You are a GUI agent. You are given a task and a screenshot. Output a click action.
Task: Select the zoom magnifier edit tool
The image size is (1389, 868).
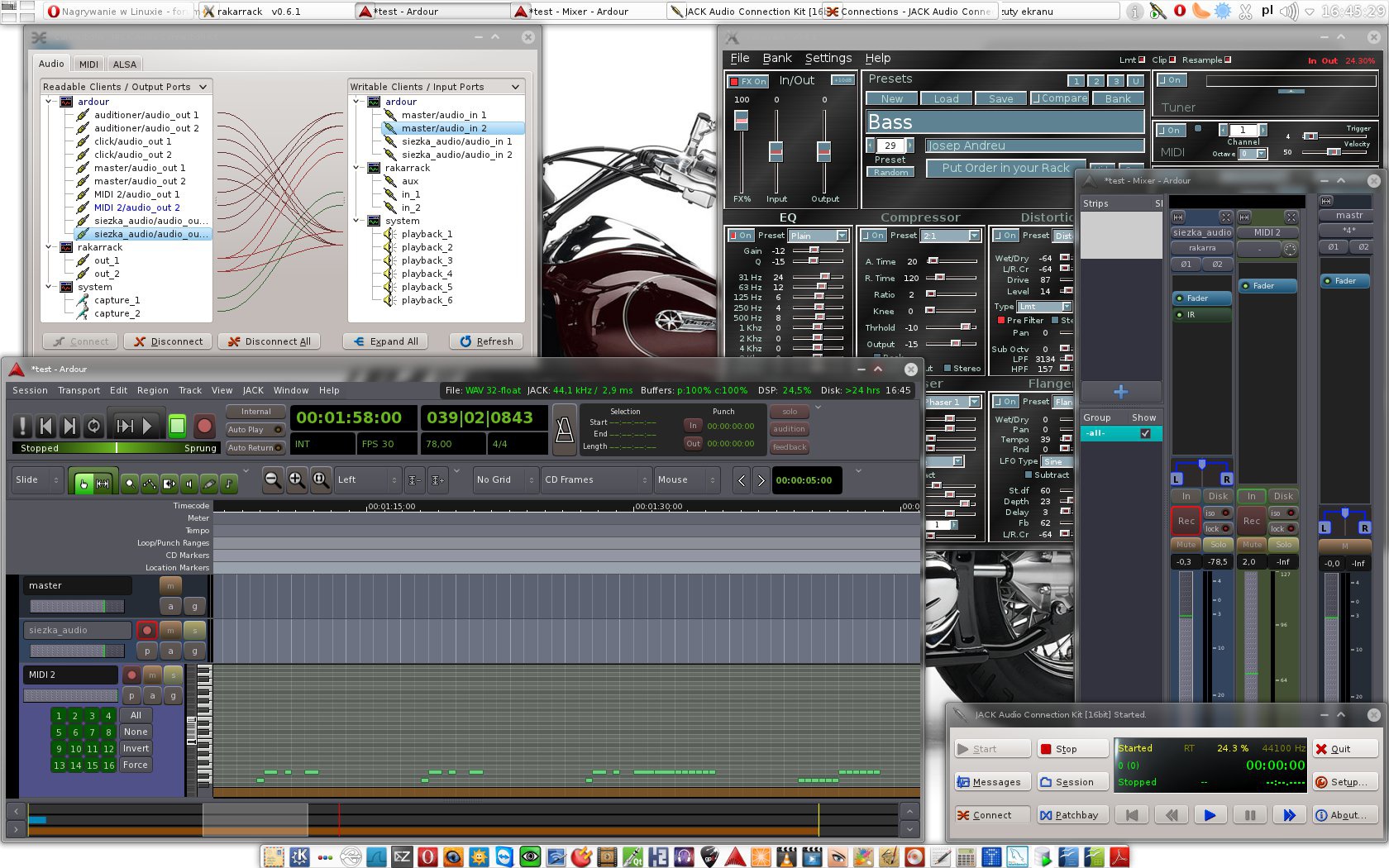tap(130, 484)
